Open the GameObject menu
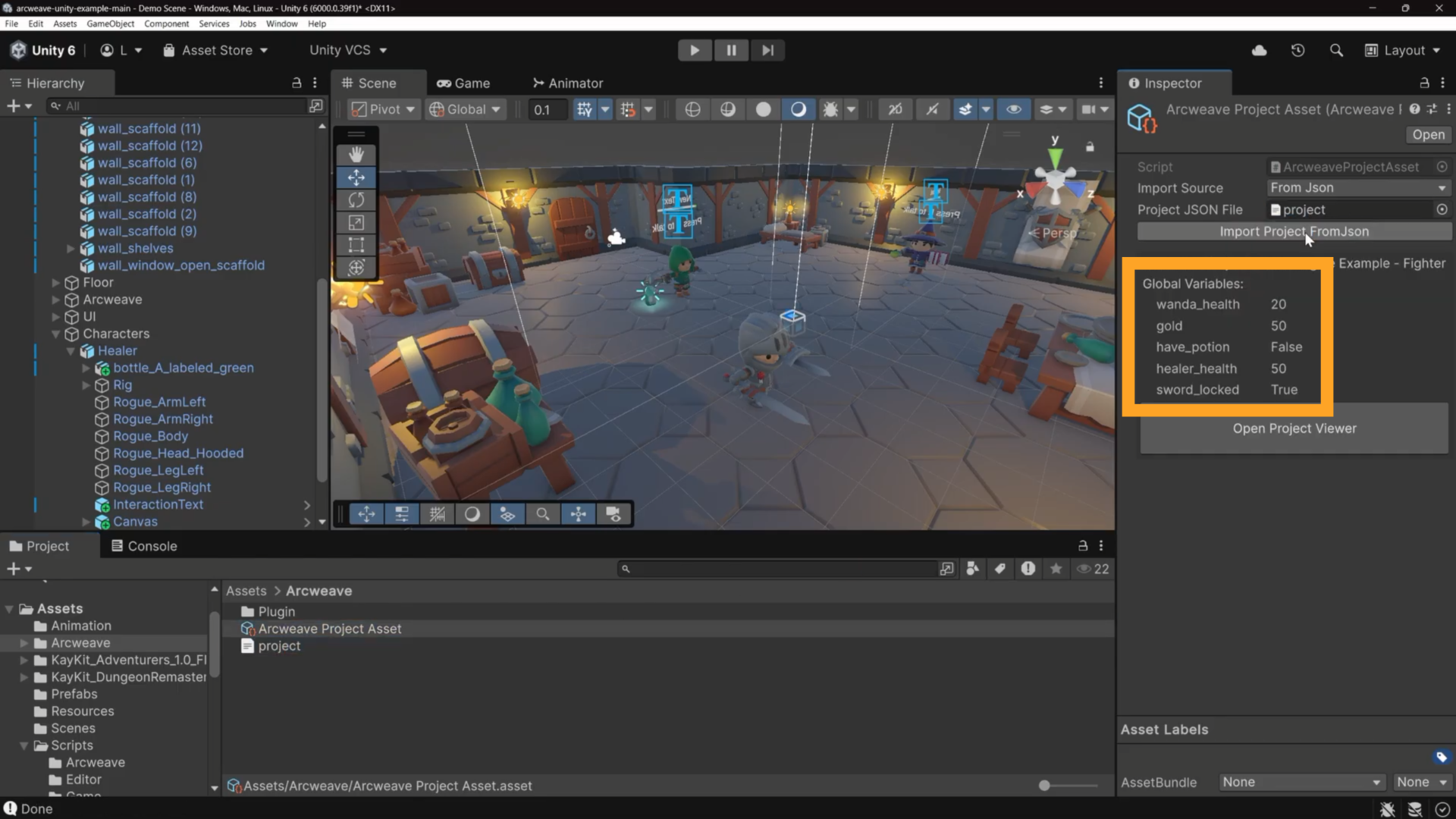This screenshot has width=1456, height=819. (x=110, y=24)
